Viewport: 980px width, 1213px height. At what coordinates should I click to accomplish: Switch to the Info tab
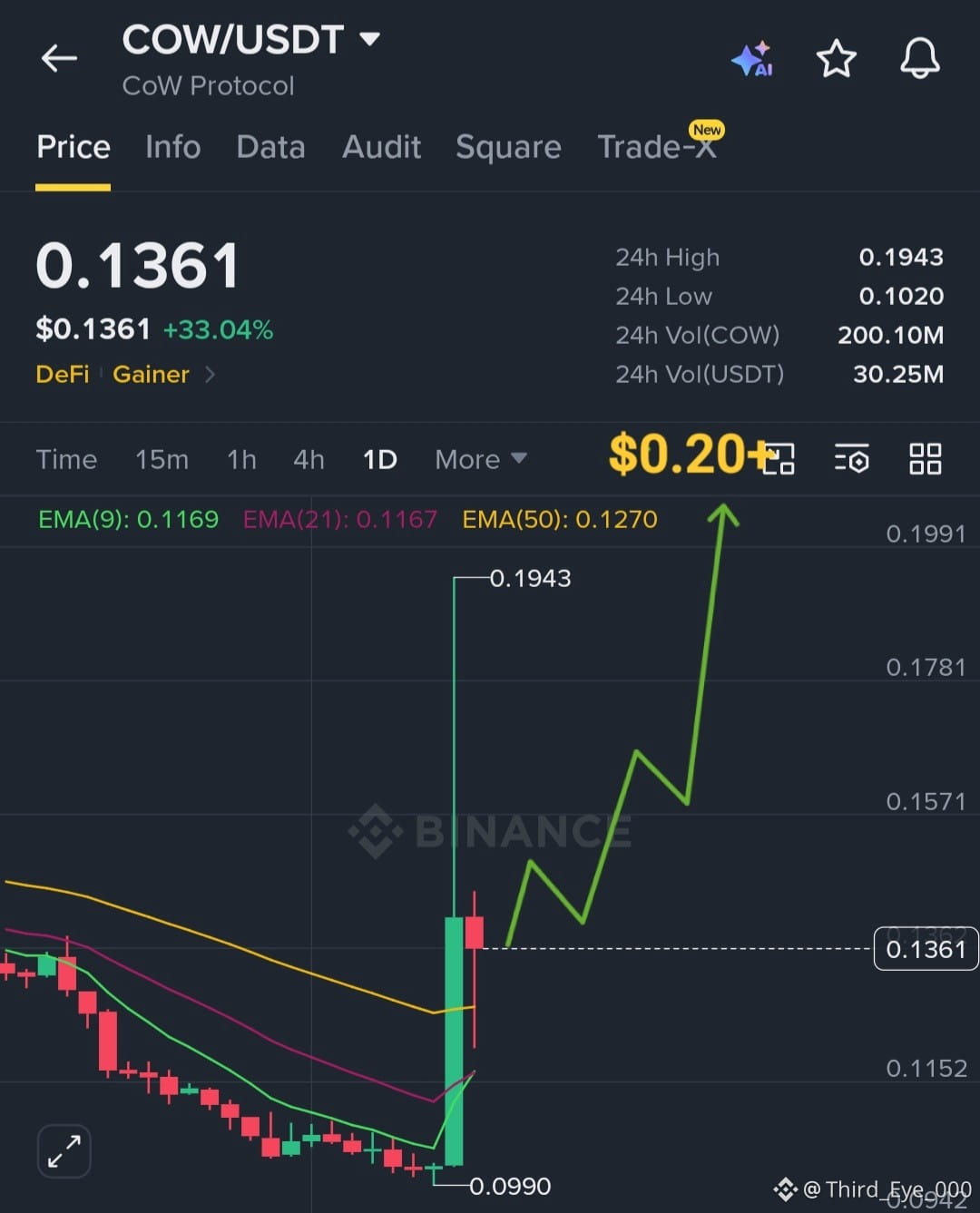(x=172, y=147)
